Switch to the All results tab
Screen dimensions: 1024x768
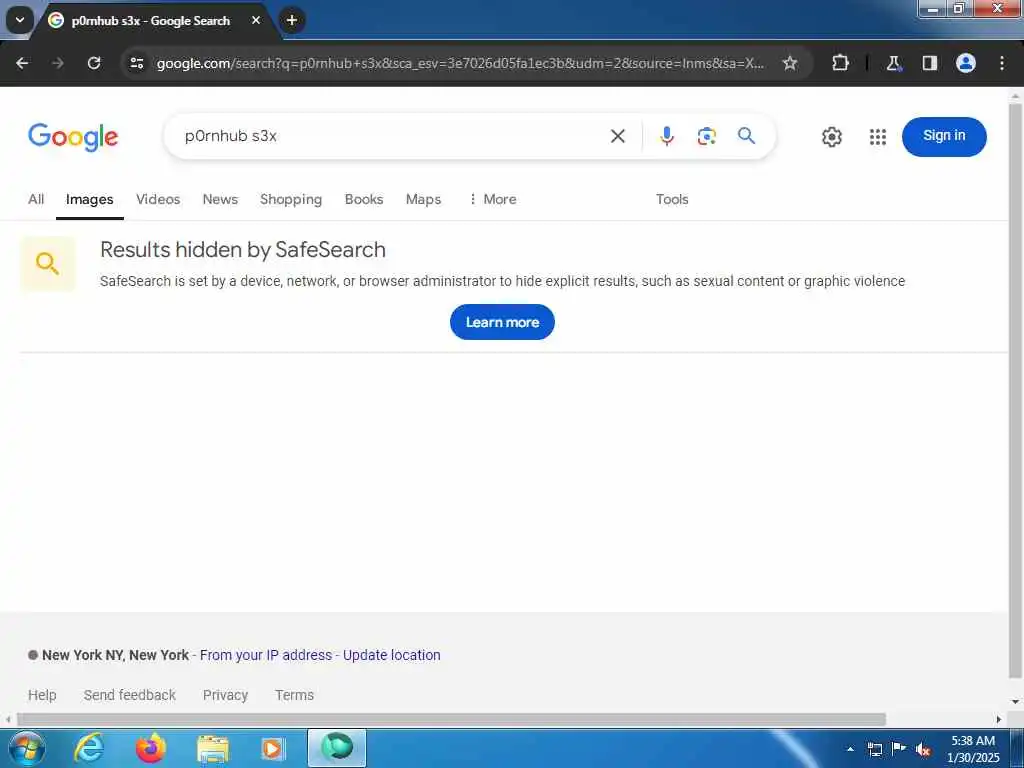36,199
